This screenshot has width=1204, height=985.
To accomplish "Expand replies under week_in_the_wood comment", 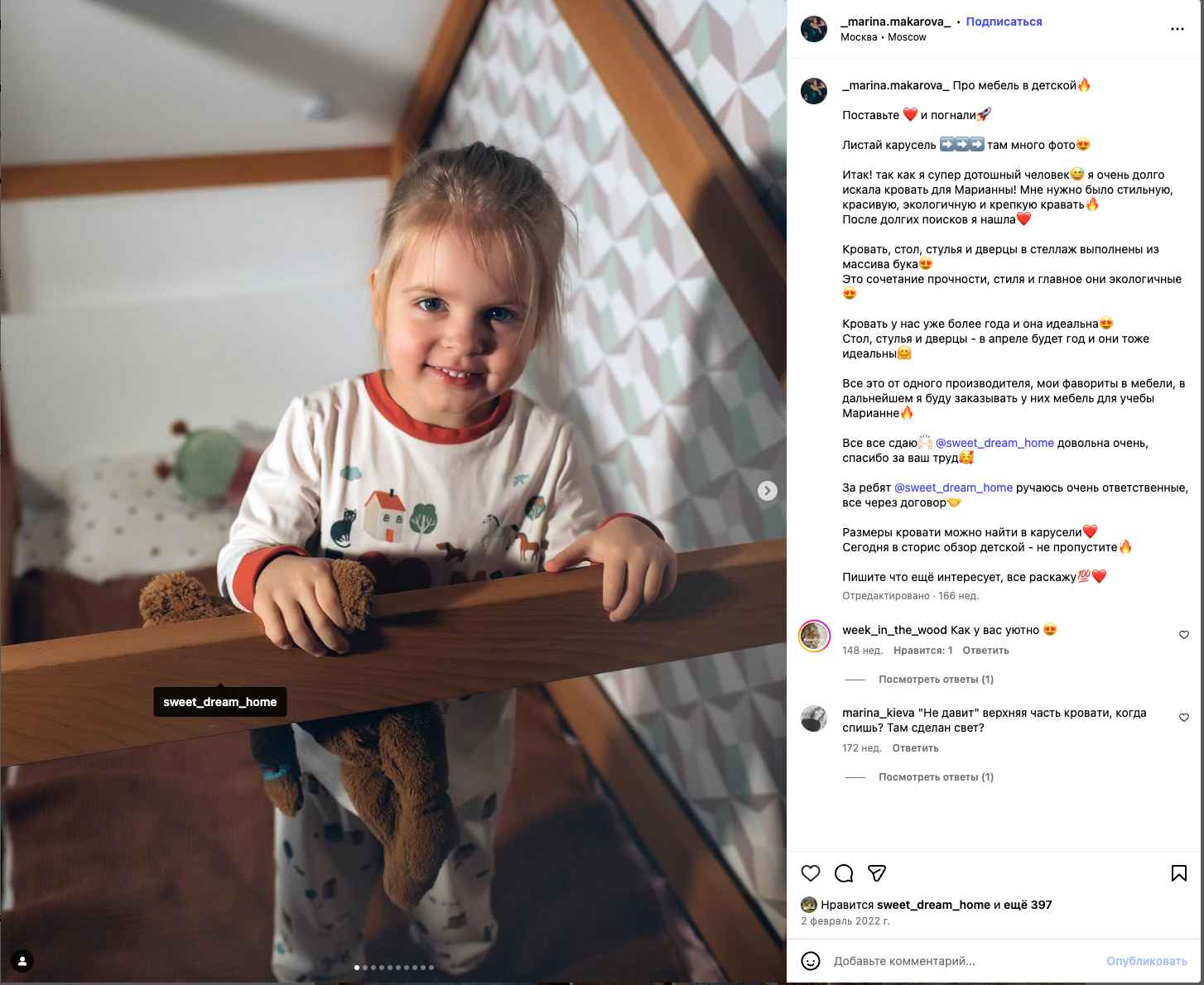I will (936, 680).
